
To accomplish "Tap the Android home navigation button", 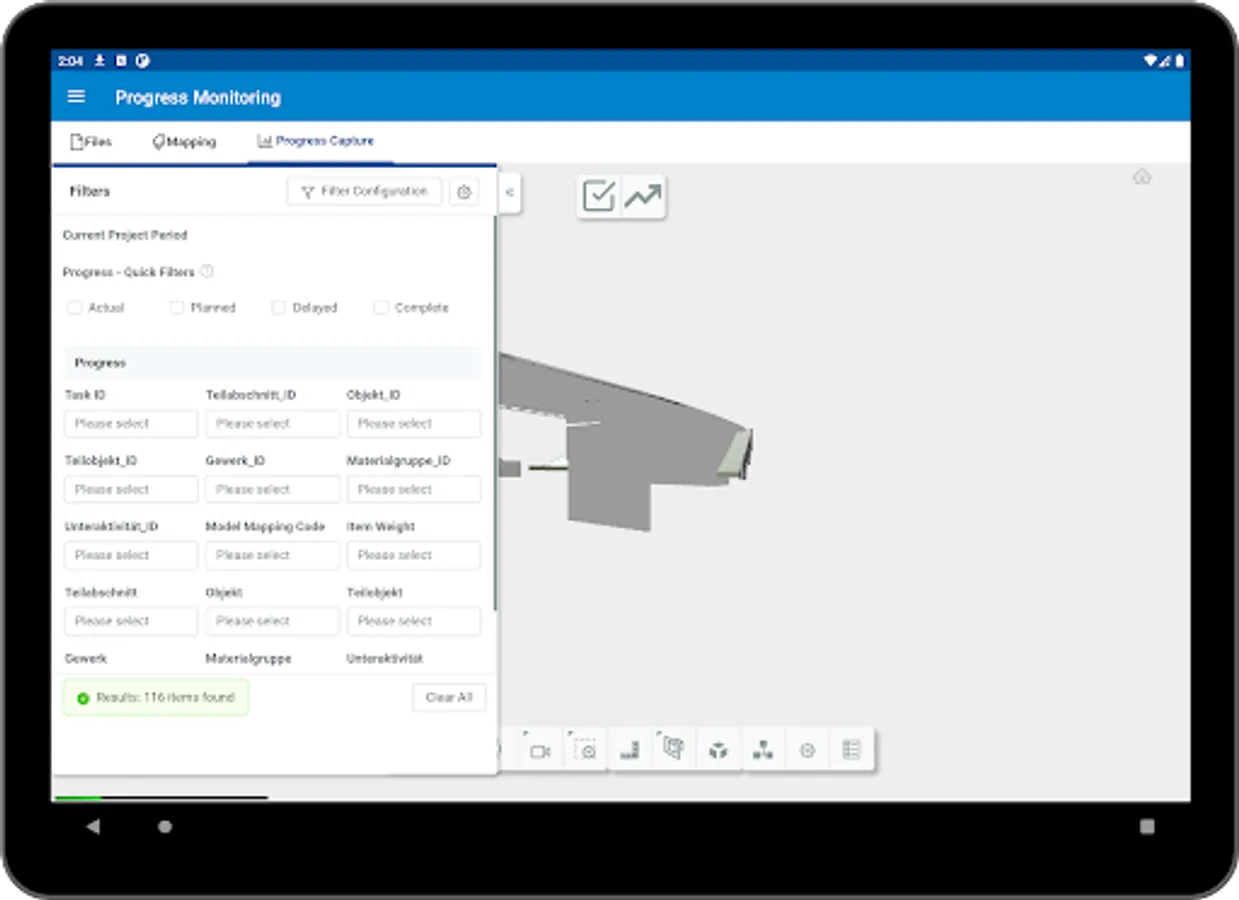I will coord(165,827).
